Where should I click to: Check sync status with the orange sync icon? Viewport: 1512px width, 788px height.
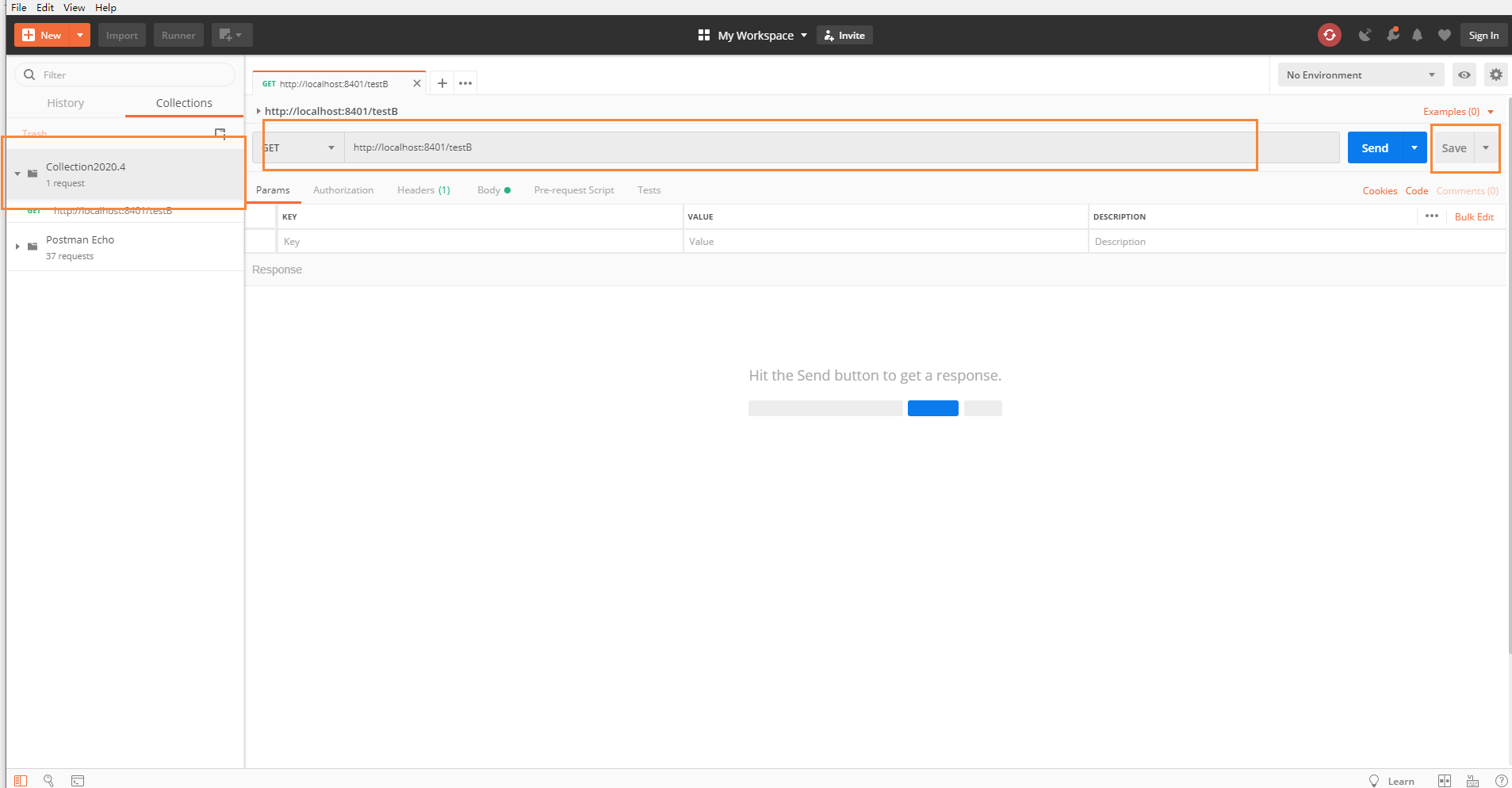tap(1330, 35)
